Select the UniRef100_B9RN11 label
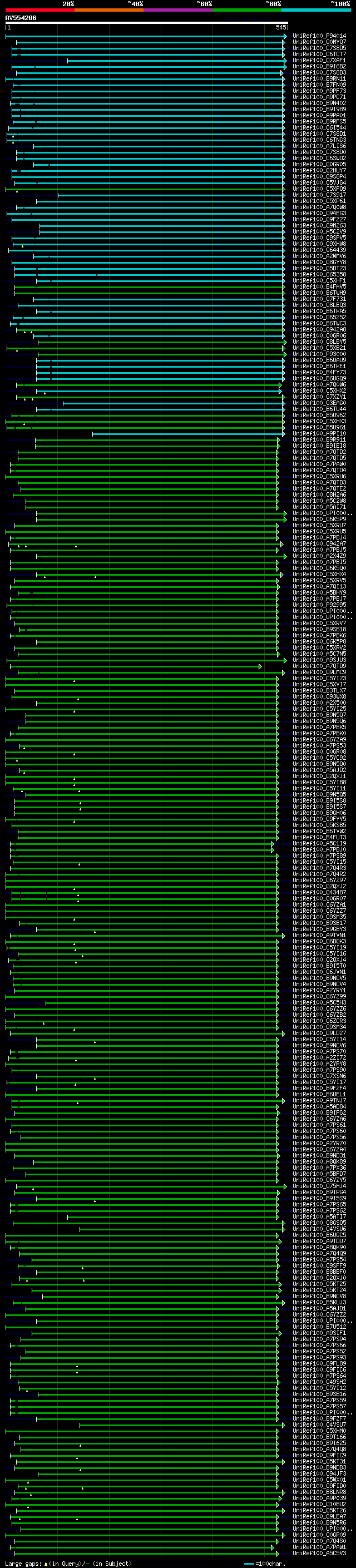The image size is (356, 1568). click(319, 78)
